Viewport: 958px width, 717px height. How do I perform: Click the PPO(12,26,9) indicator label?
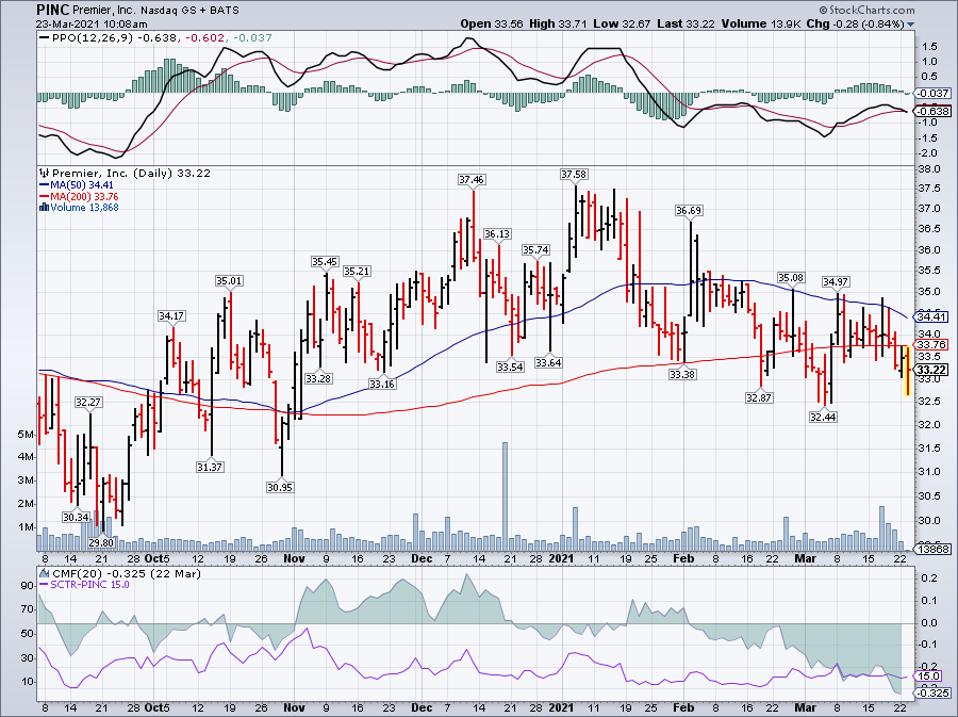(92, 38)
